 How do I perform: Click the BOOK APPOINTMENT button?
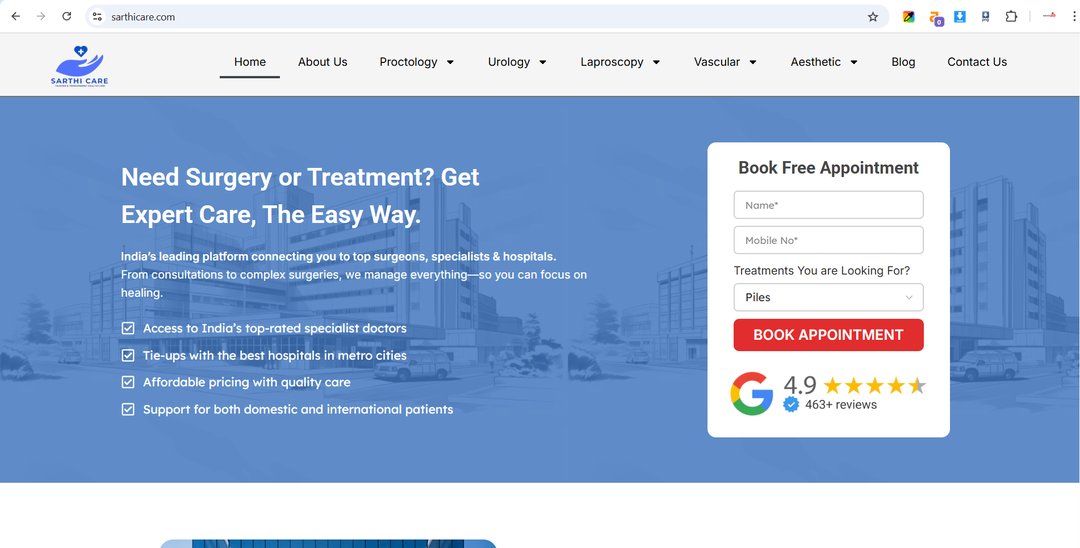[828, 335]
